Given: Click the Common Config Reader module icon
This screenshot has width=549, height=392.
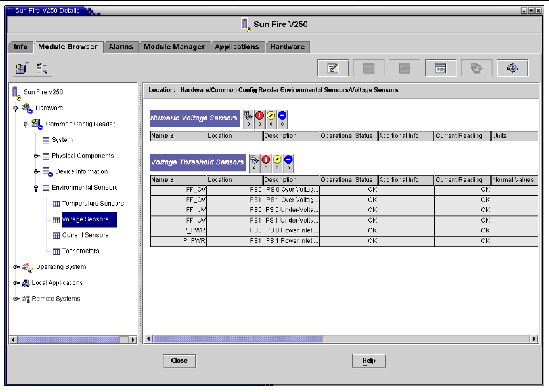Looking at the screenshot, I should 37,124.
